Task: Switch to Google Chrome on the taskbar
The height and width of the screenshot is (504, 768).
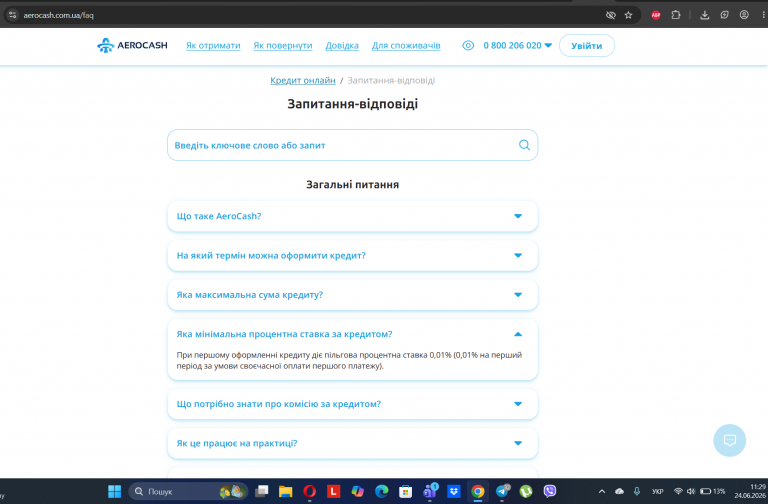Action: 478,491
